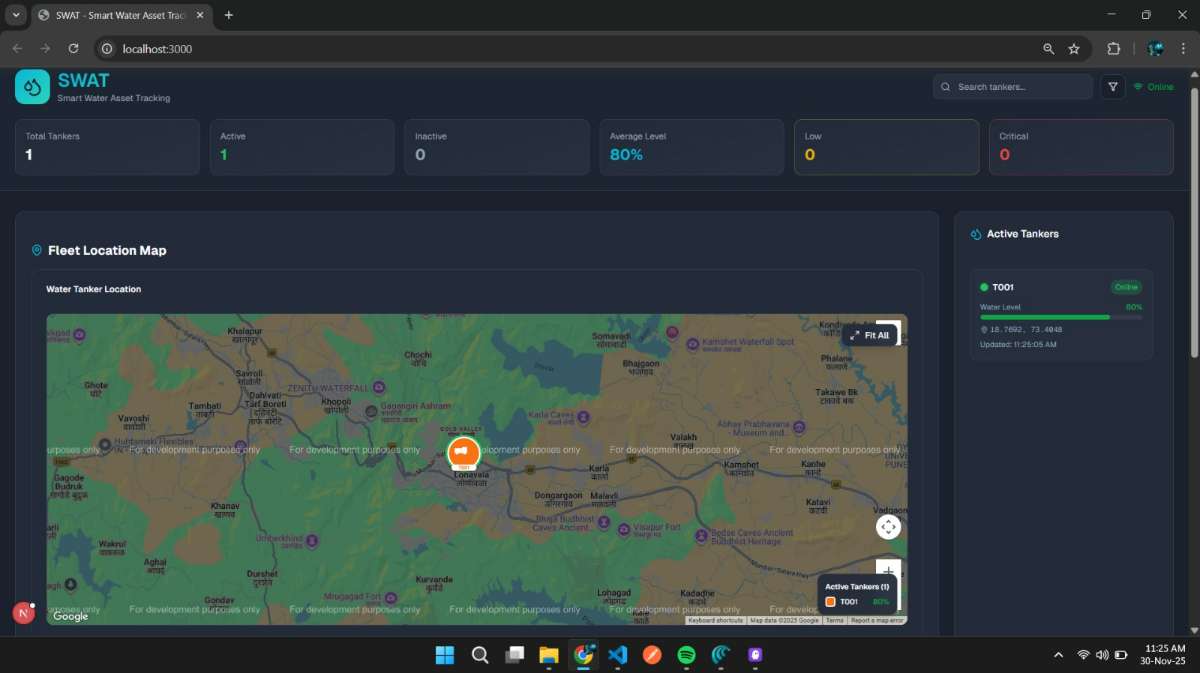Open the tanker filter funnel button
The image size is (1200, 673).
click(1112, 87)
